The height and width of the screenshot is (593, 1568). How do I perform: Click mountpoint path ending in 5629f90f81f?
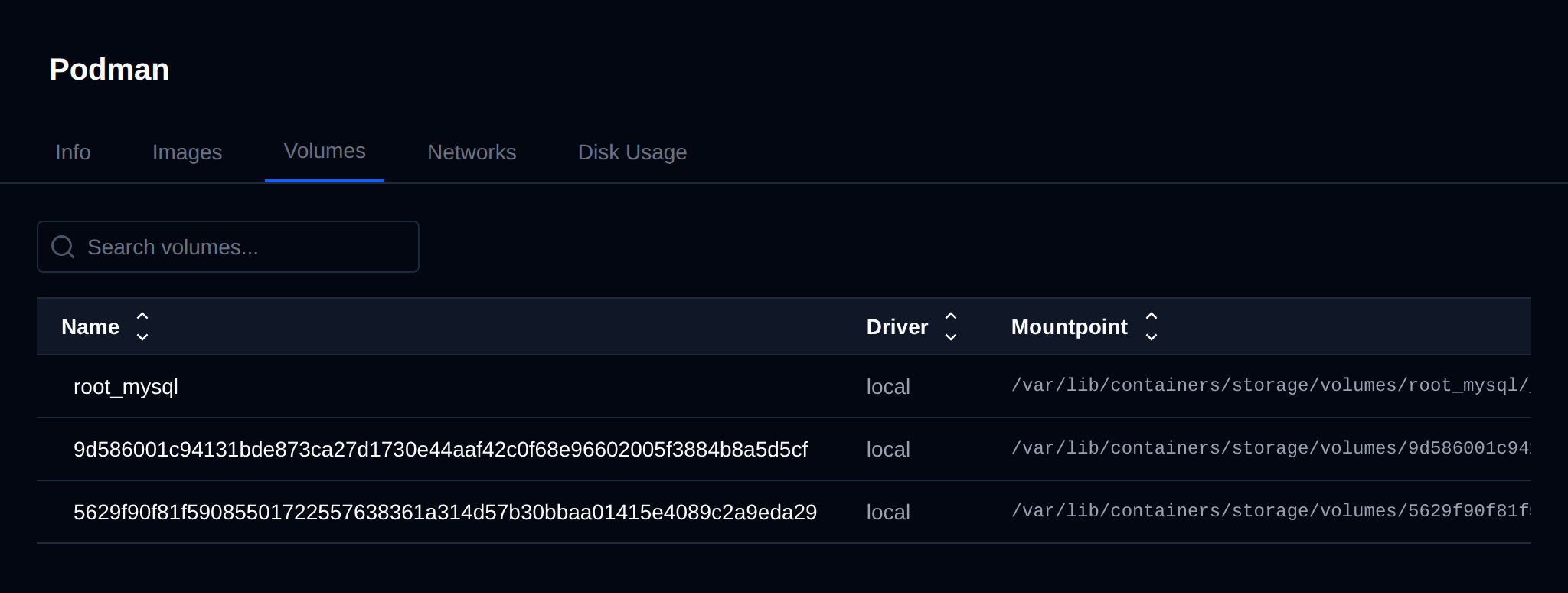[x=1271, y=511]
